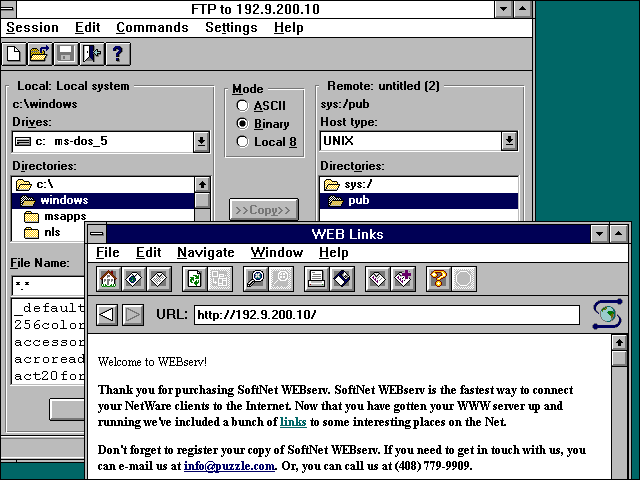Click the magnifier with globe search icon
Image resolution: width=640 pixels, height=480 pixels.
(x=256, y=279)
